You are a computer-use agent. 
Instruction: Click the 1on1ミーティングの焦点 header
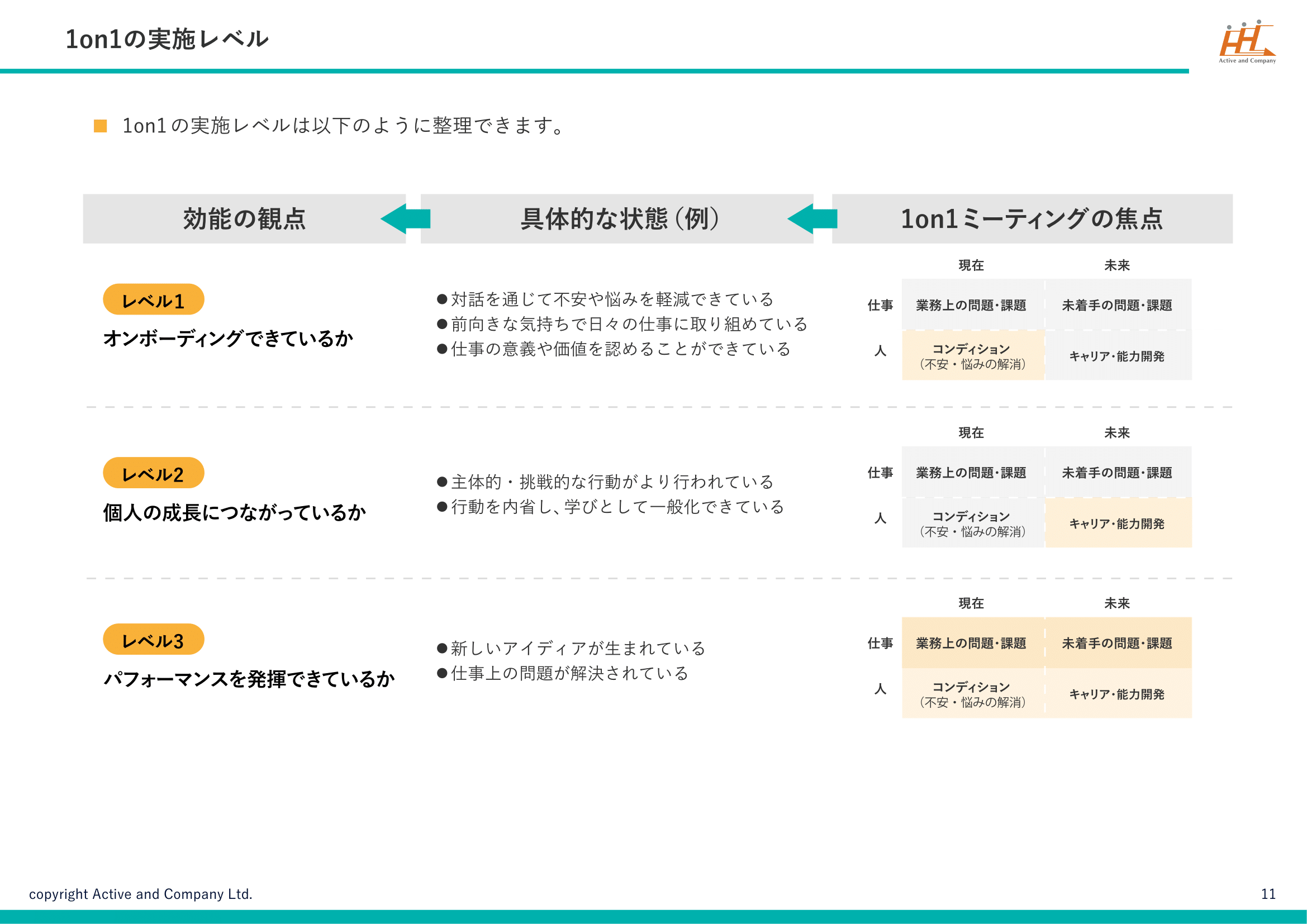1032,219
